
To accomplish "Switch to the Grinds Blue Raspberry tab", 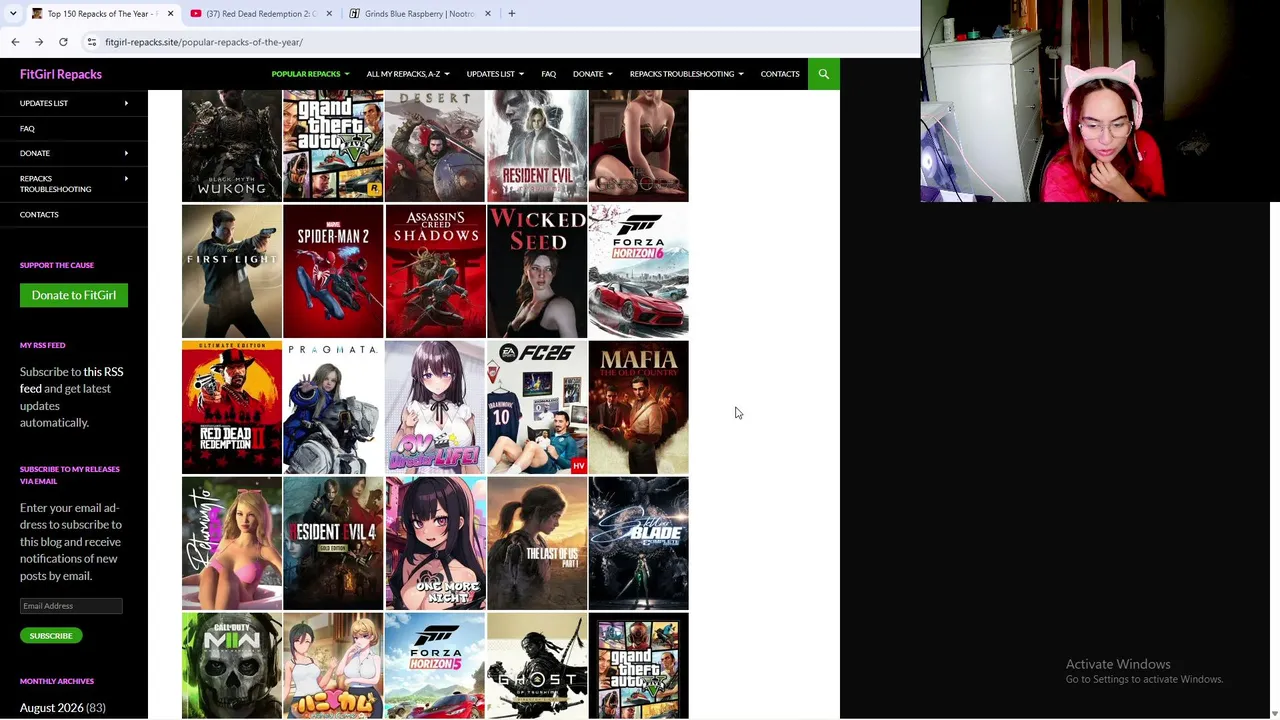I will pyautogui.click(x=420, y=14).
